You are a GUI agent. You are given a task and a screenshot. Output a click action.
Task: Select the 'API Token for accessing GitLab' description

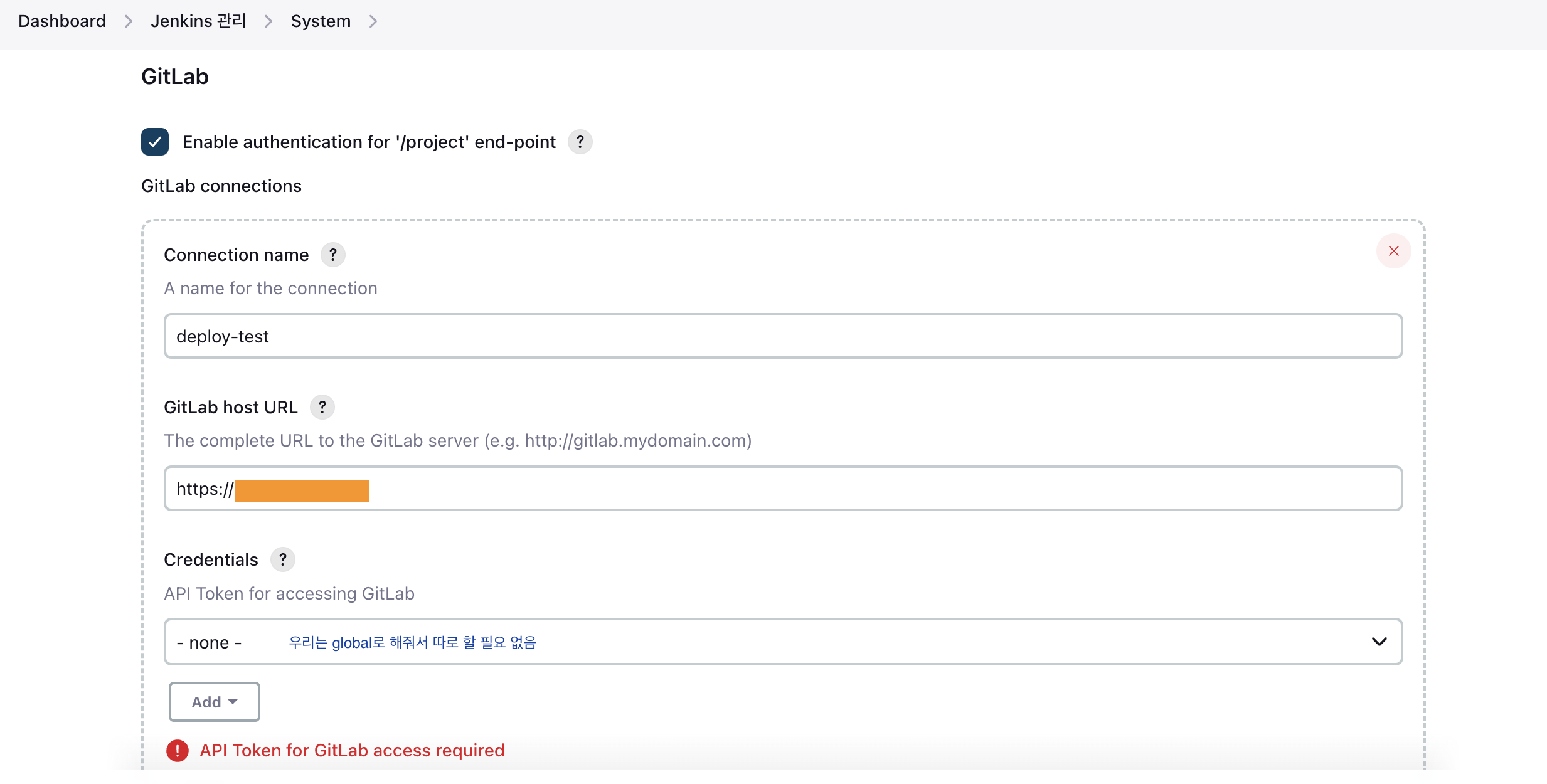click(289, 593)
